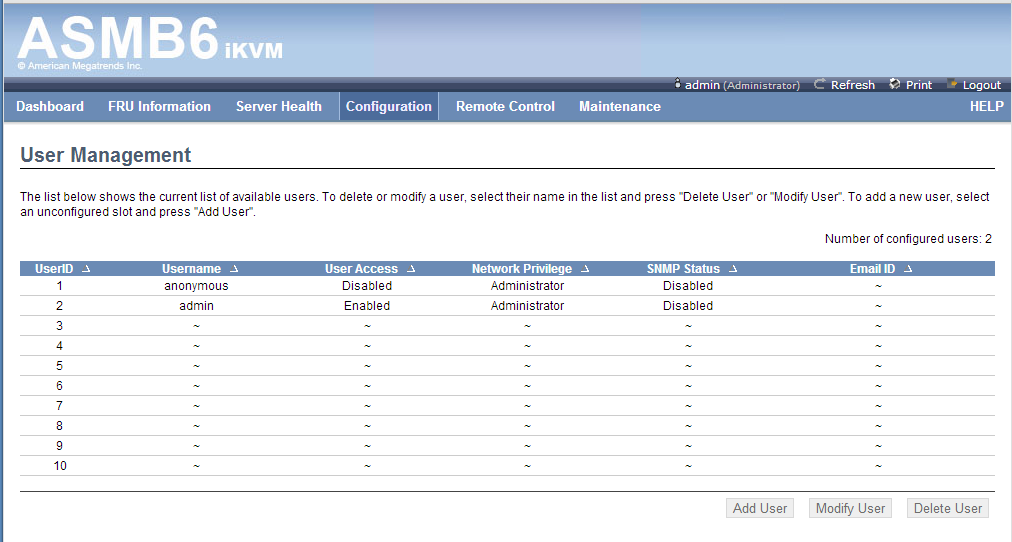The image size is (1012, 542).
Task: Click the Print printer icon
Action: pos(895,85)
